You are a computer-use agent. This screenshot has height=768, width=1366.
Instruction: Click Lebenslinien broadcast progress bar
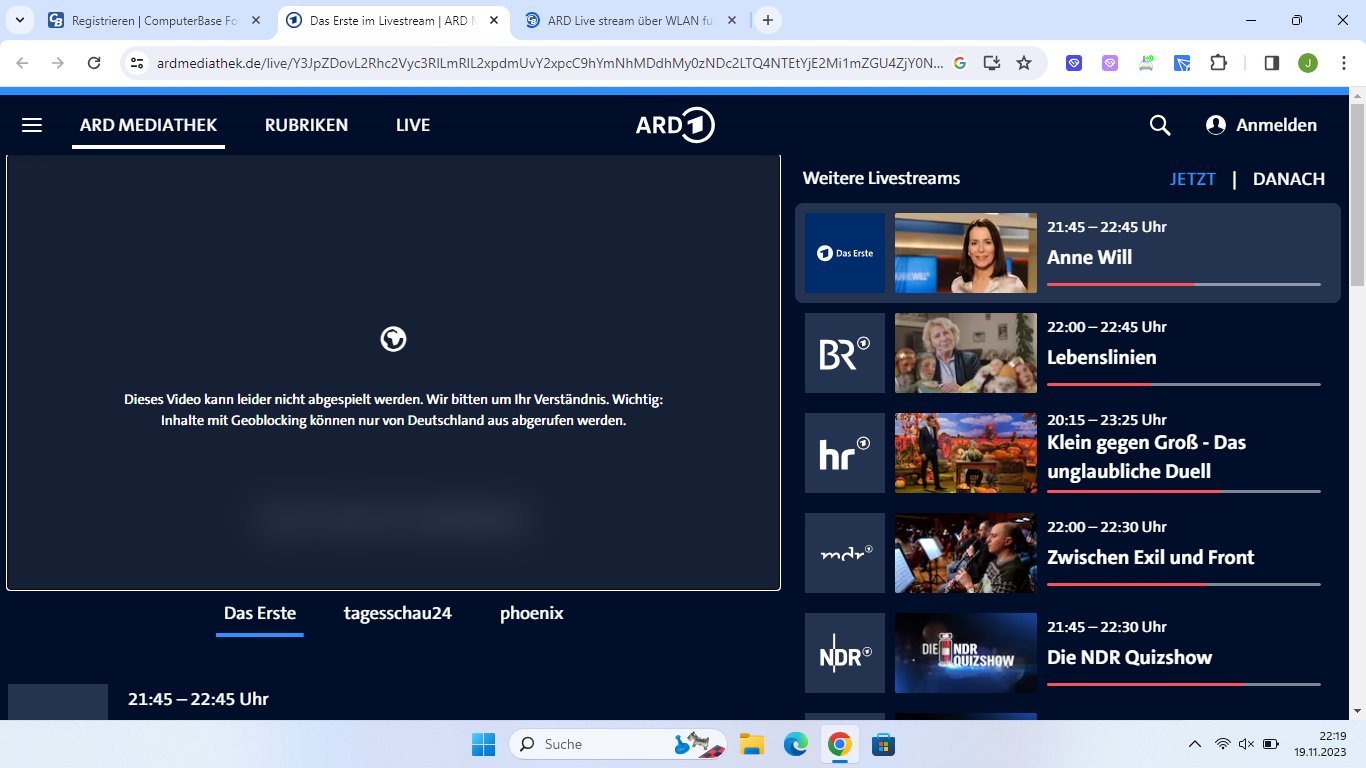1184,384
